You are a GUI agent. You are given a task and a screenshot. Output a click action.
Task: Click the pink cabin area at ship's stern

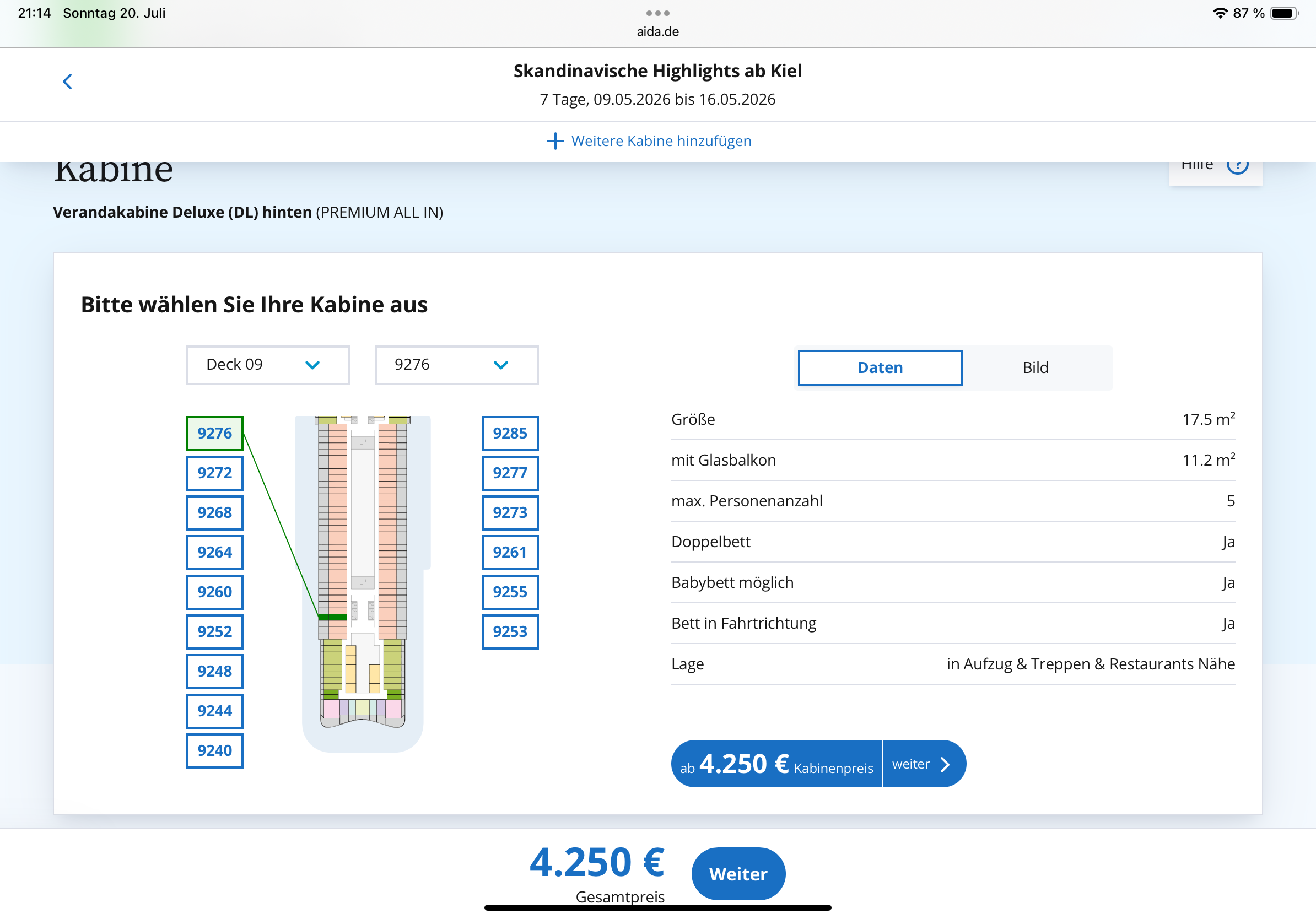point(332,709)
